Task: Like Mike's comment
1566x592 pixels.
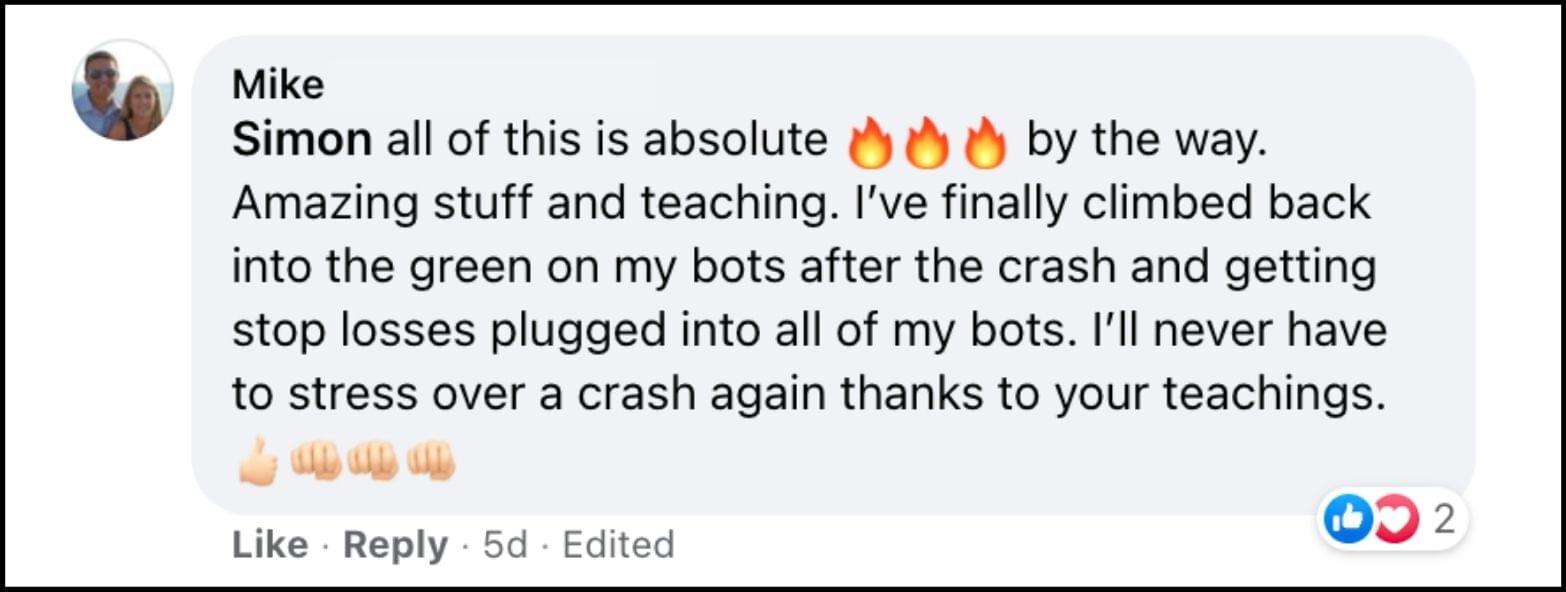Action: 270,545
